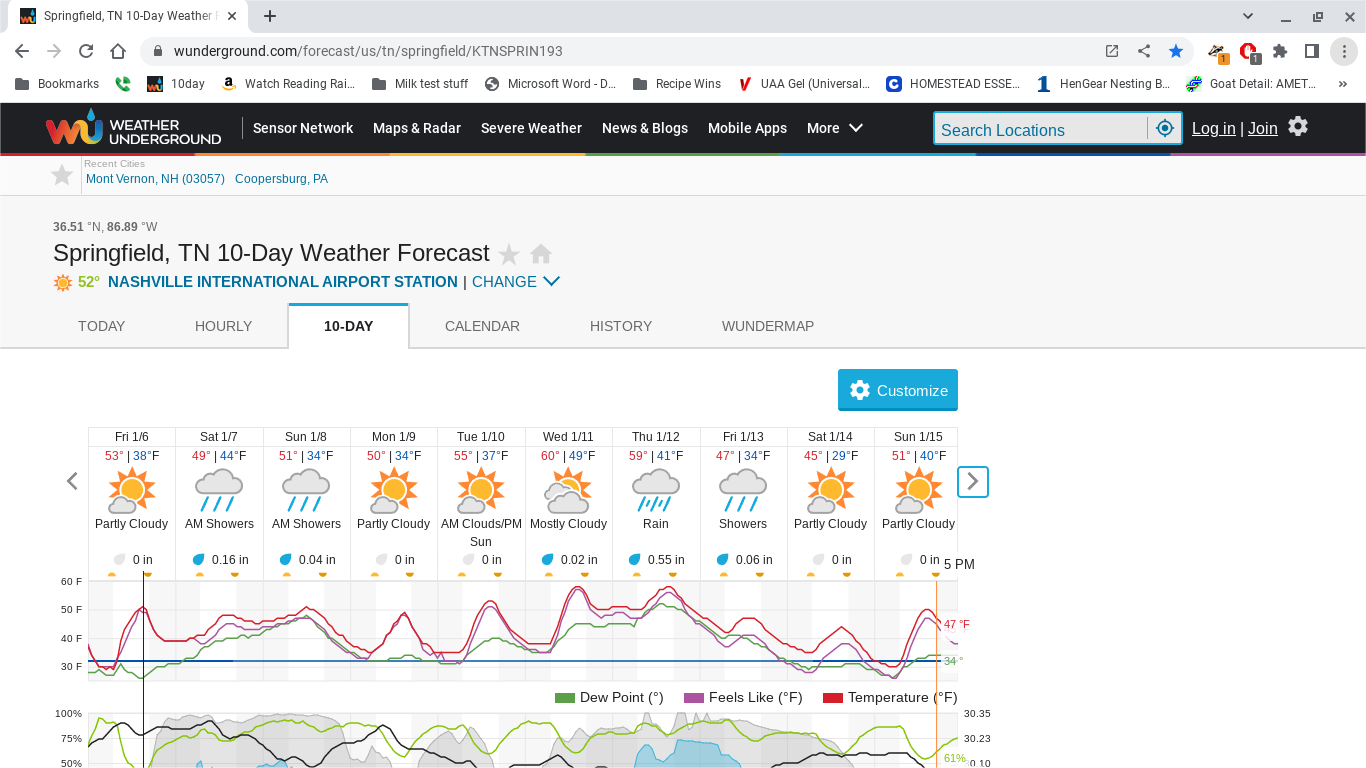The height and width of the screenshot is (768, 1366).
Task: Click NASHVILLE INTERNATIONAL AIRPORT STATION link
Action: pyautogui.click(x=283, y=282)
